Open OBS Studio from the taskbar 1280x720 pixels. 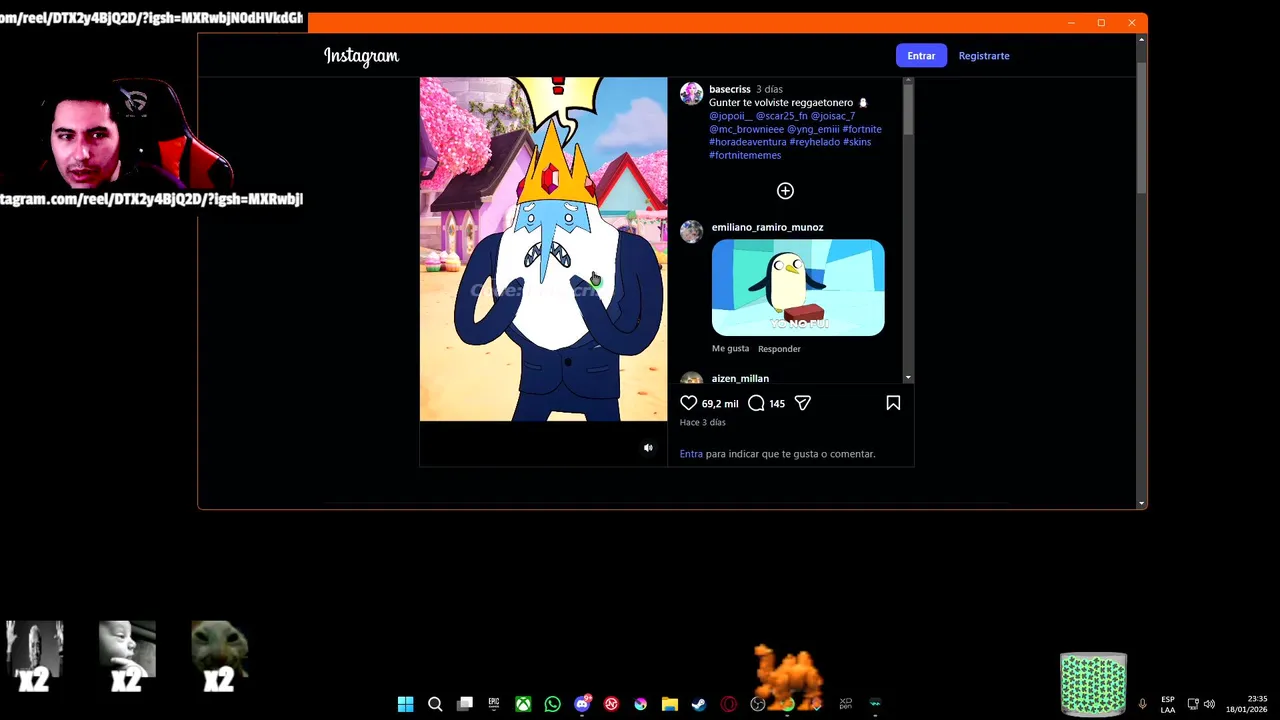click(758, 704)
